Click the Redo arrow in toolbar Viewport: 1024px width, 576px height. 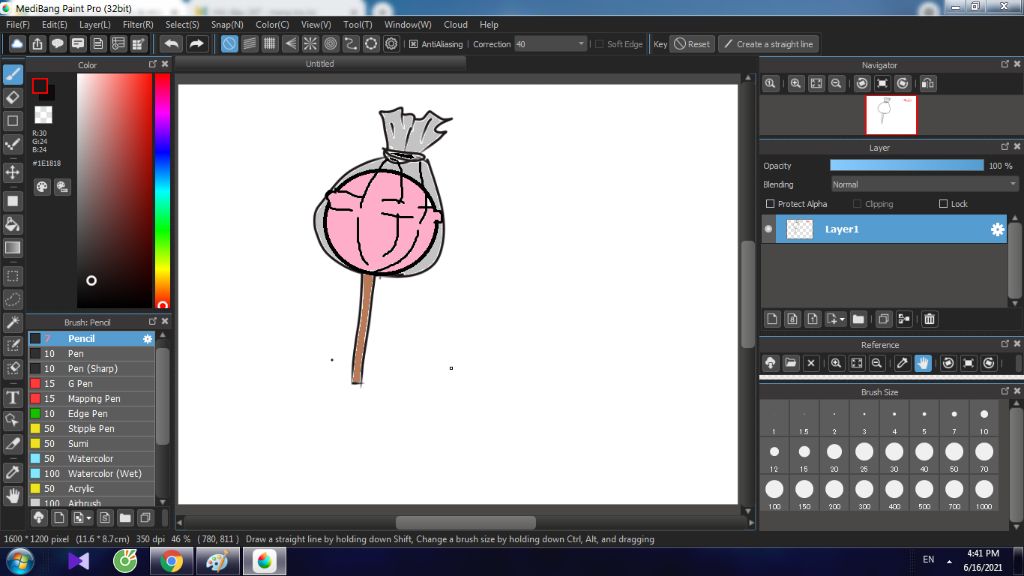(x=196, y=44)
